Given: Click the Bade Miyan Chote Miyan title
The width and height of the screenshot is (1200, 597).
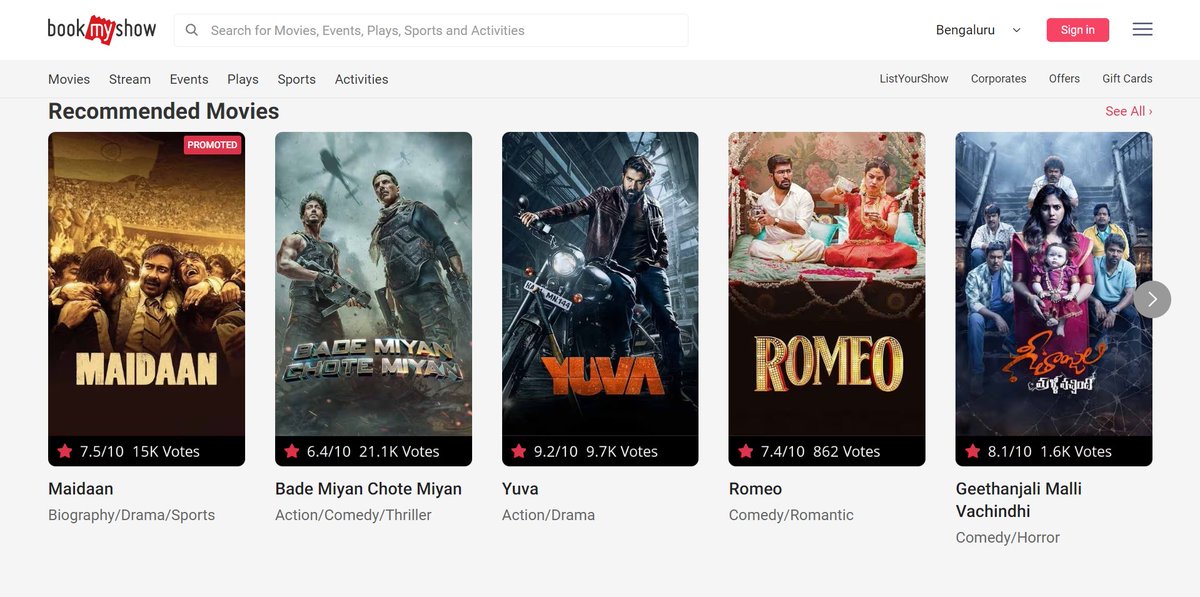Looking at the screenshot, I should (368, 489).
